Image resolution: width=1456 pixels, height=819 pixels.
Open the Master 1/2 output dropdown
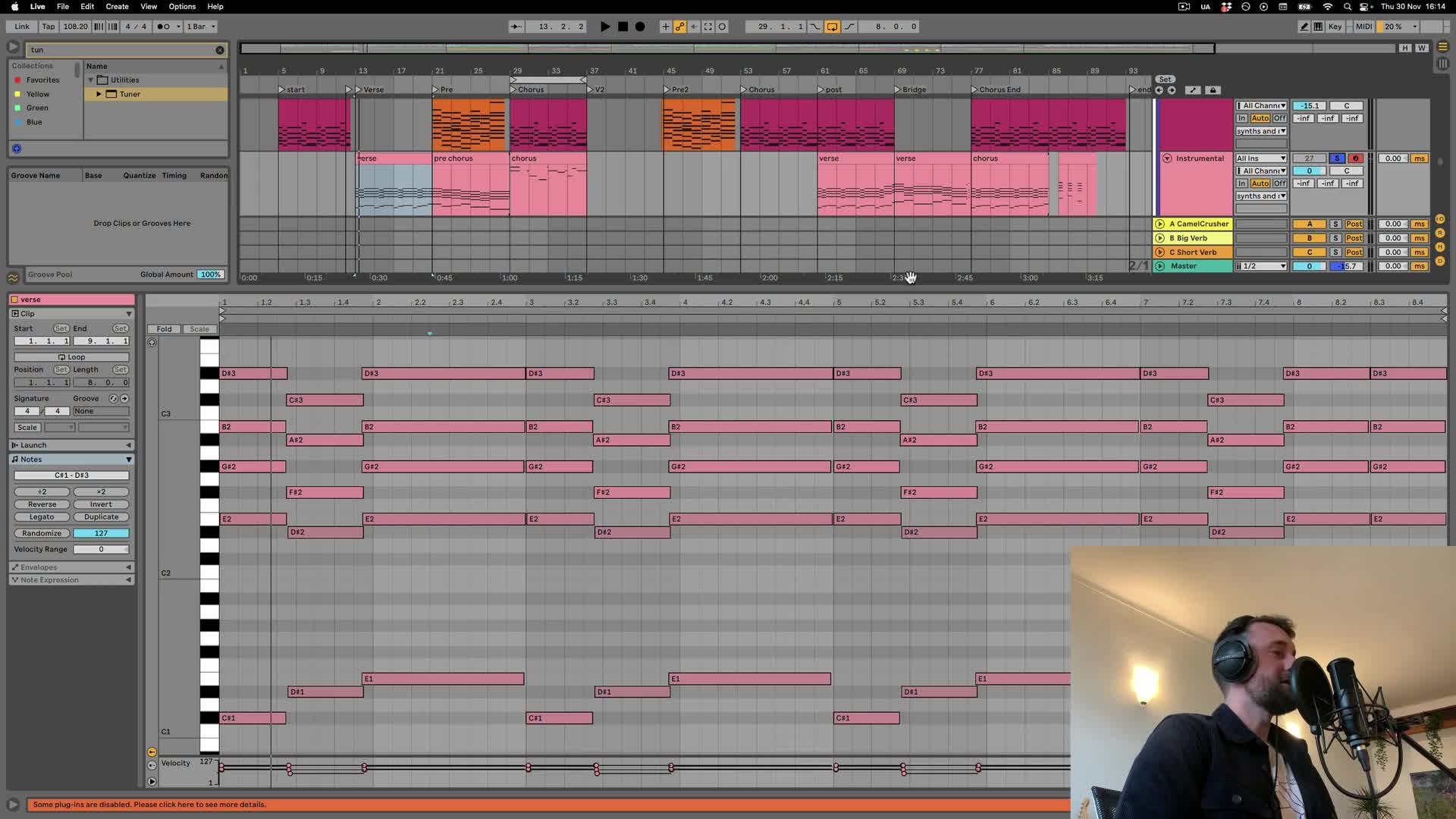pos(1261,266)
